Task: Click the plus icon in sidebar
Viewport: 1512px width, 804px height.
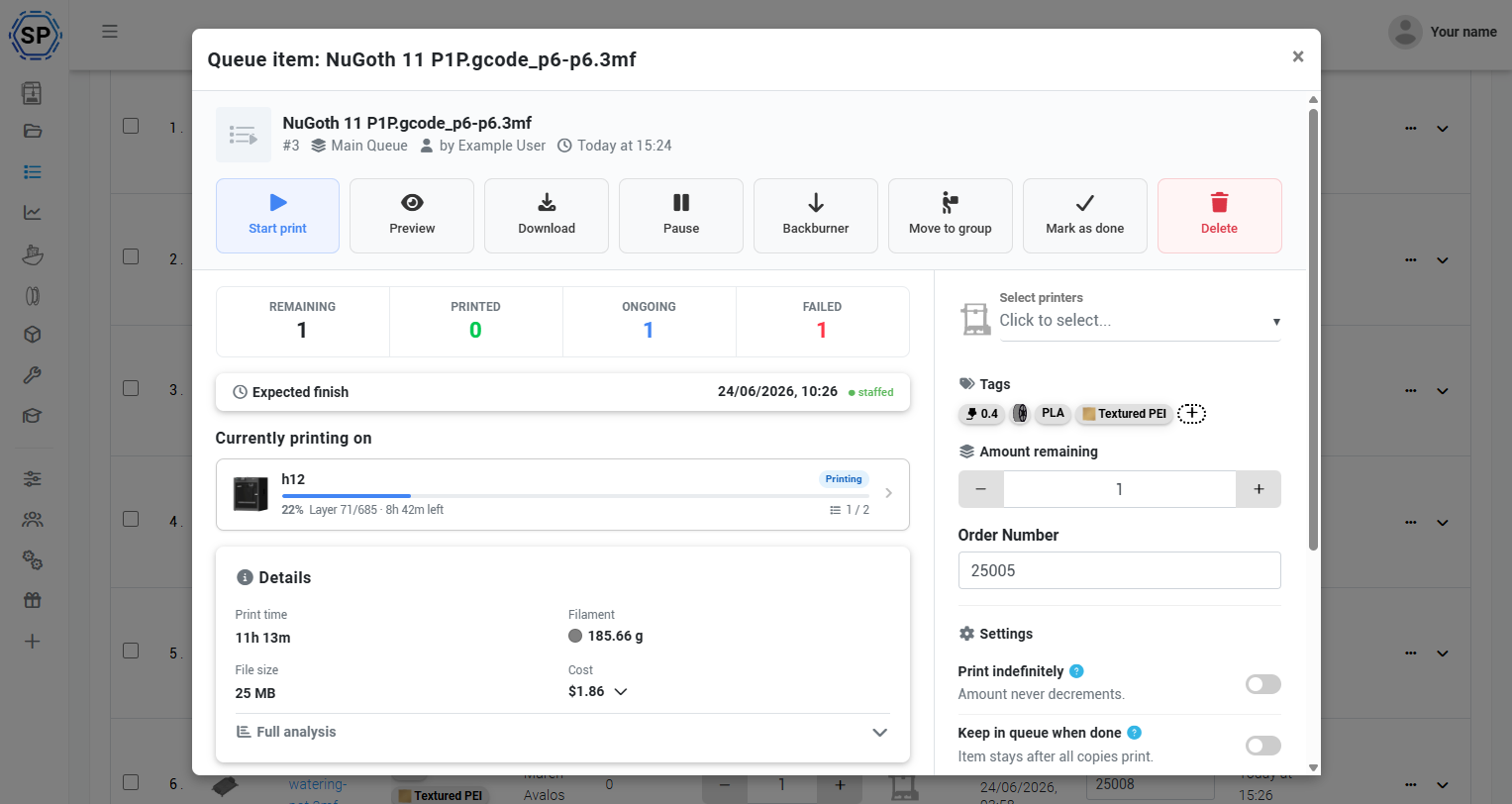Action: (32, 642)
